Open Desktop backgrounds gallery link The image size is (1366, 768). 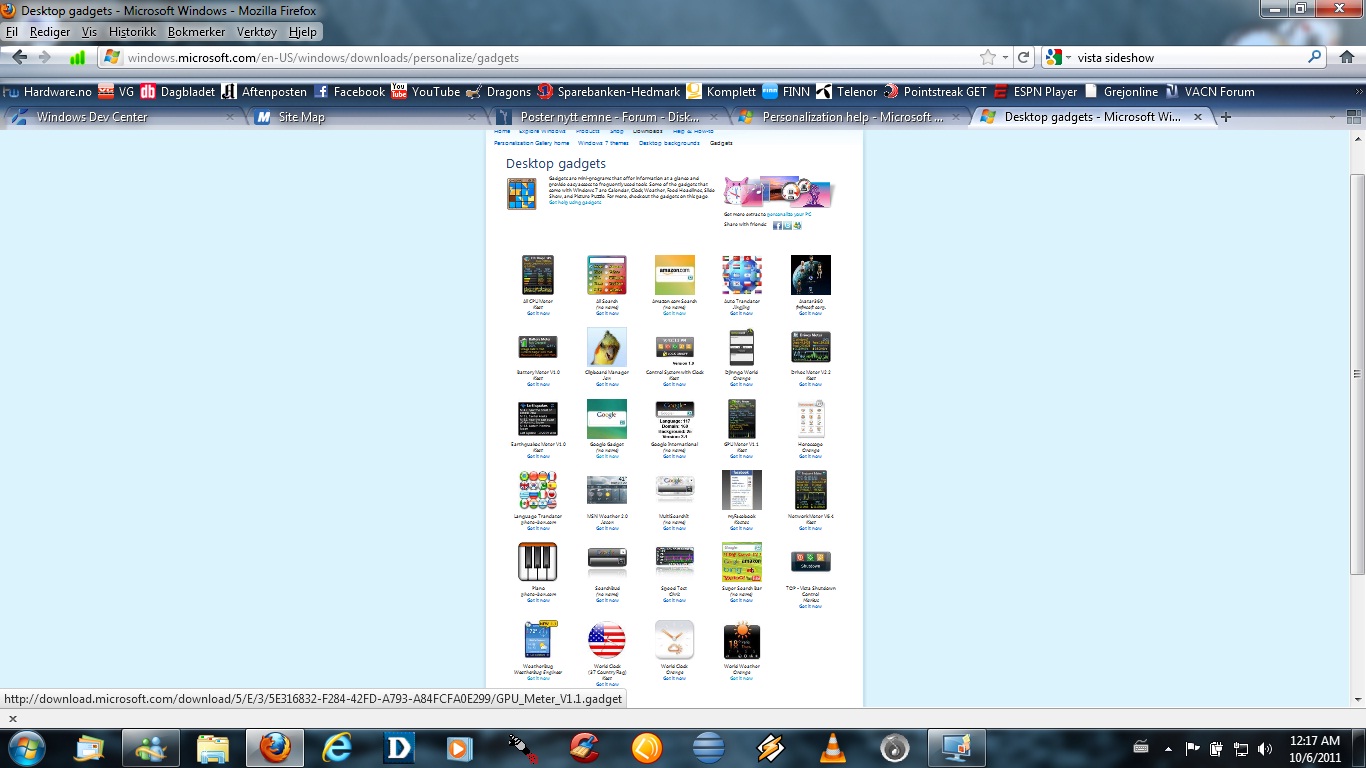[669, 143]
